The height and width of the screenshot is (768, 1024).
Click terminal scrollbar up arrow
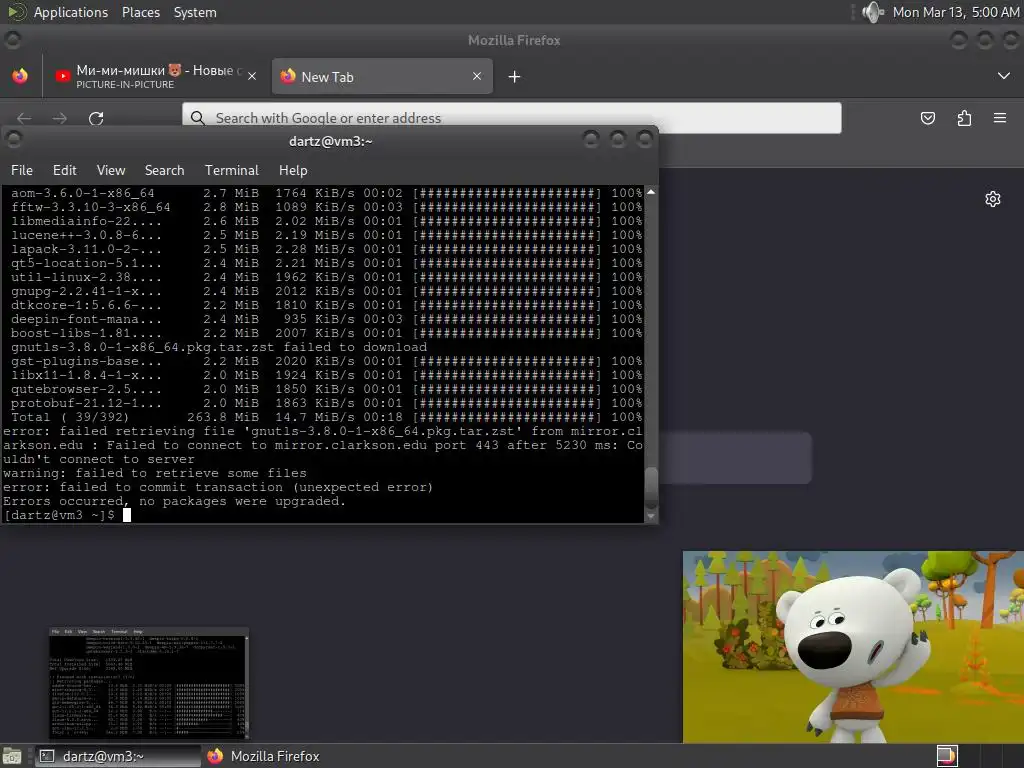[x=650, y=192]
